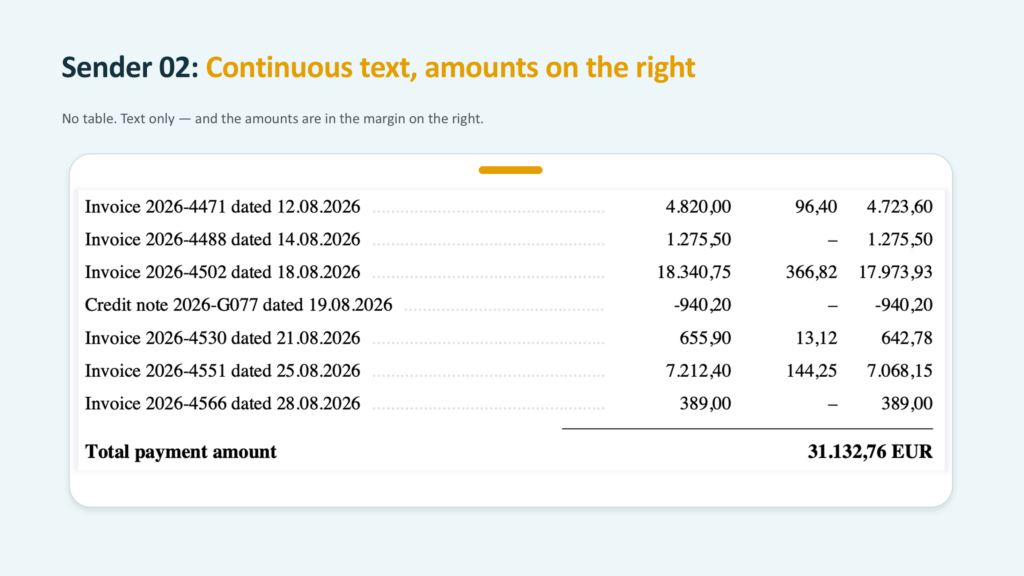This screenshot has height=576, width=1024.
Task: Click the total 31.132,76 EUR
Action: pos(870,452)
